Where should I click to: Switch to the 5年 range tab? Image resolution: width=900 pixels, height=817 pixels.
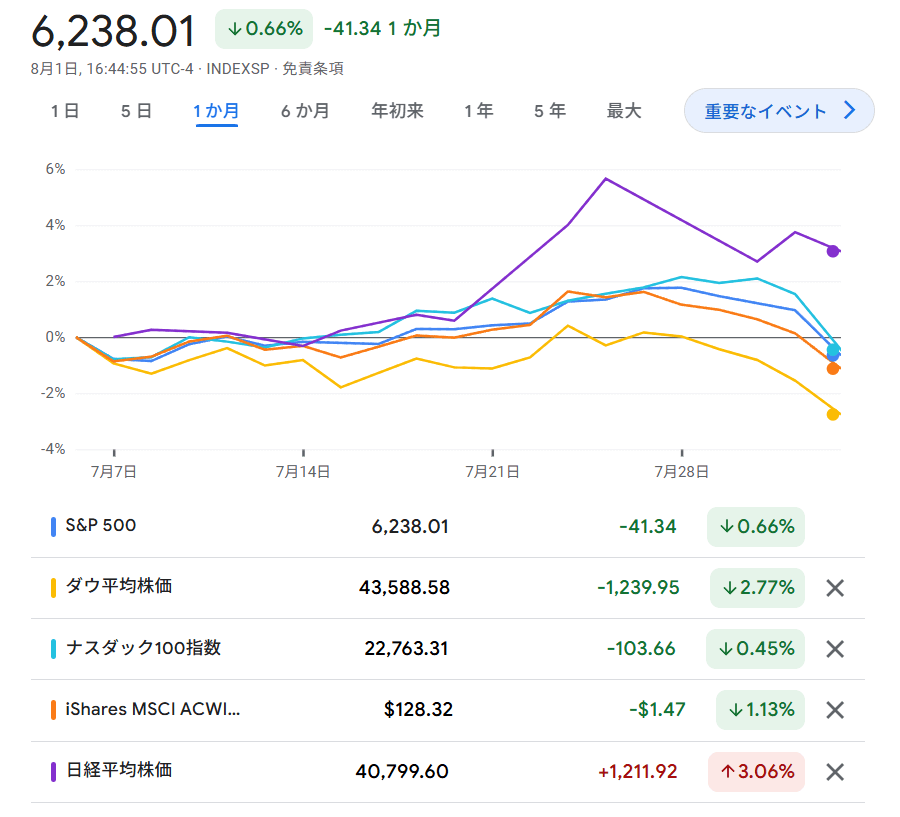549,111
